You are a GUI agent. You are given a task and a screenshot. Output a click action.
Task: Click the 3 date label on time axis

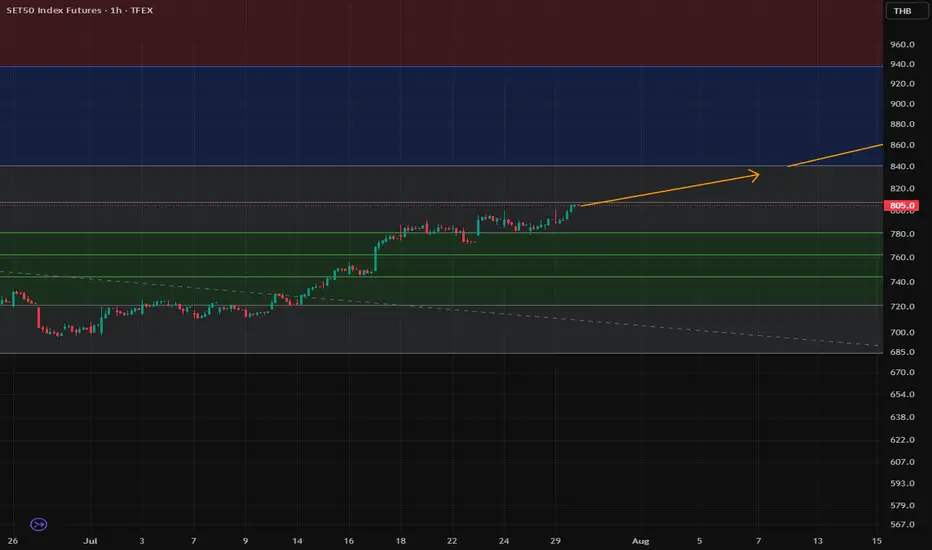pos(141,541)
